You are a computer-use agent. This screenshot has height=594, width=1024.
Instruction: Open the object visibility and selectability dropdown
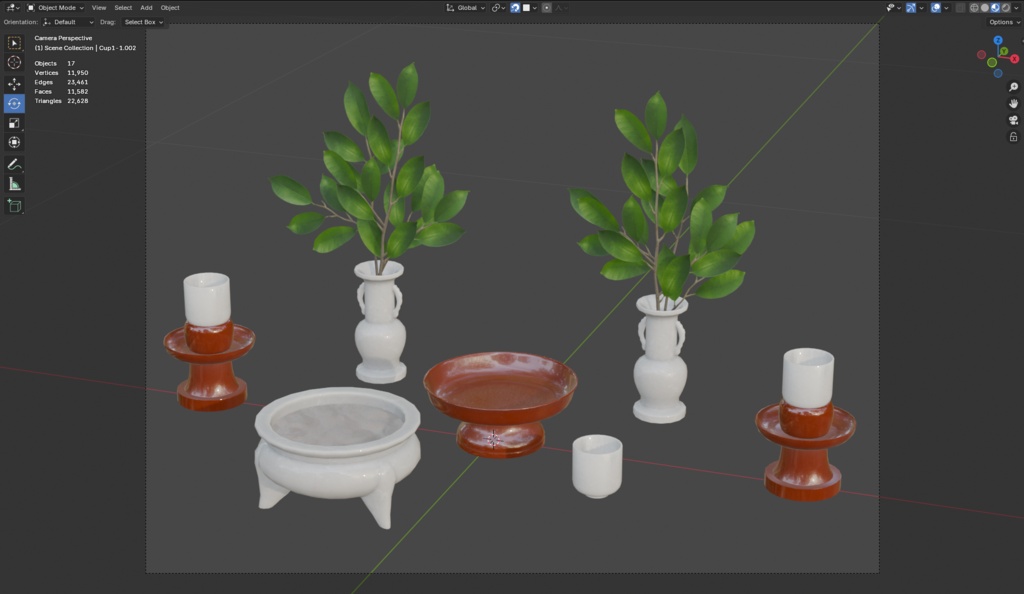894,8
